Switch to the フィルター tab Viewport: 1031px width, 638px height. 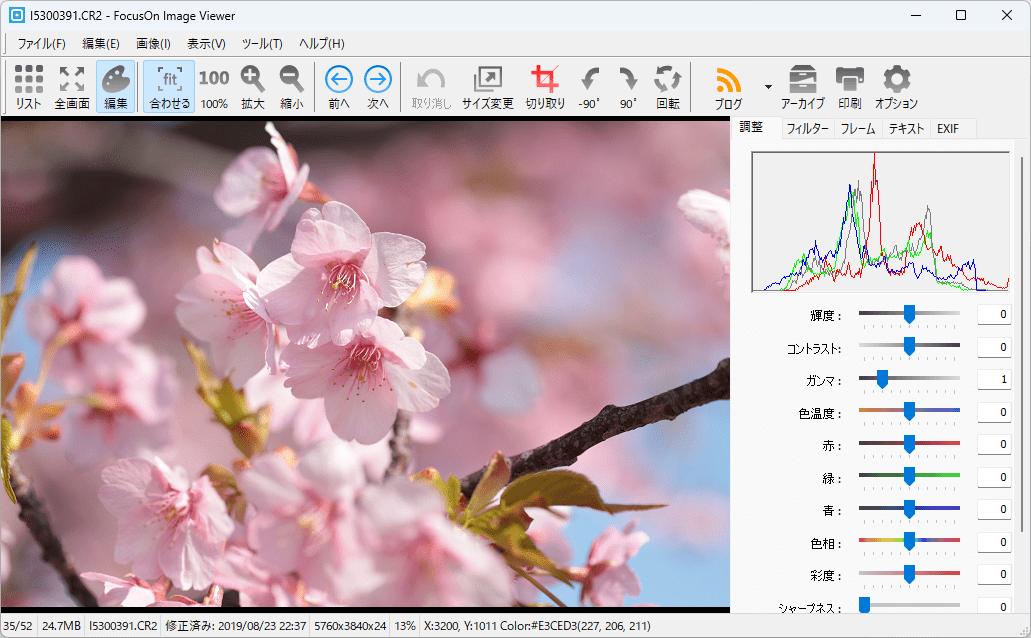(807, 128)
